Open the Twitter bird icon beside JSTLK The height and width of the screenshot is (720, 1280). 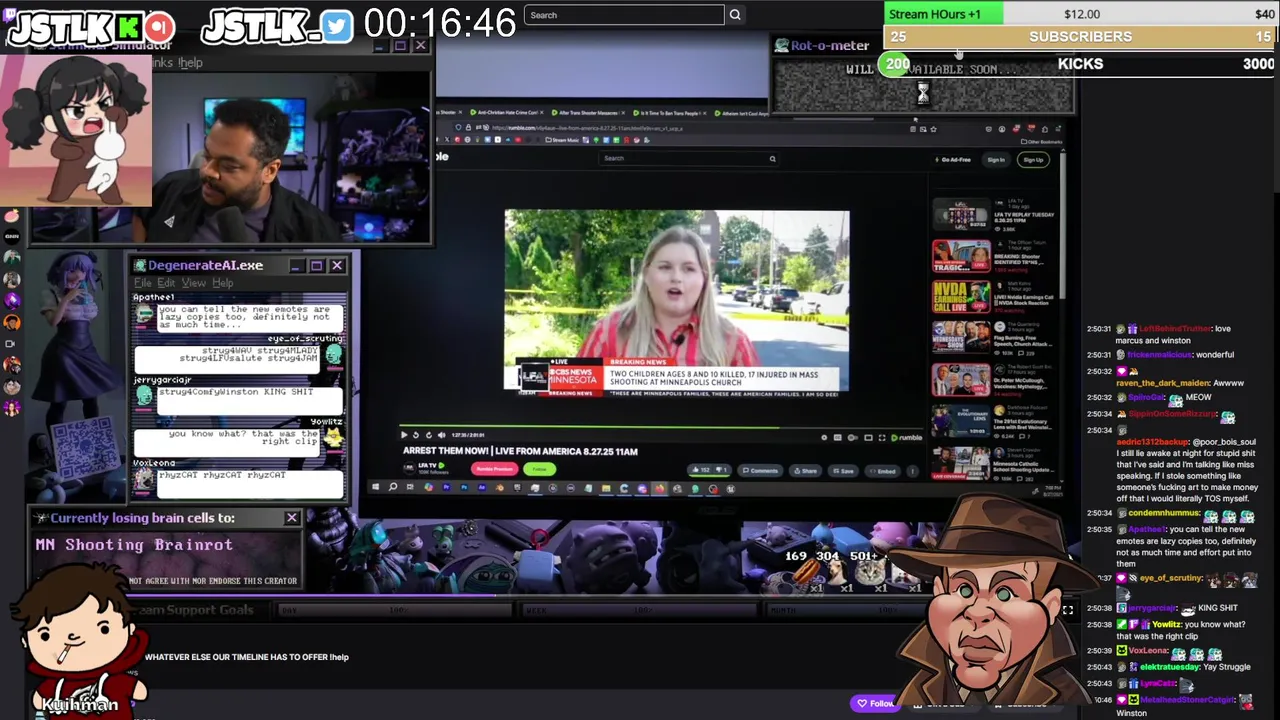pyautogui.click(x=337, y=27)
